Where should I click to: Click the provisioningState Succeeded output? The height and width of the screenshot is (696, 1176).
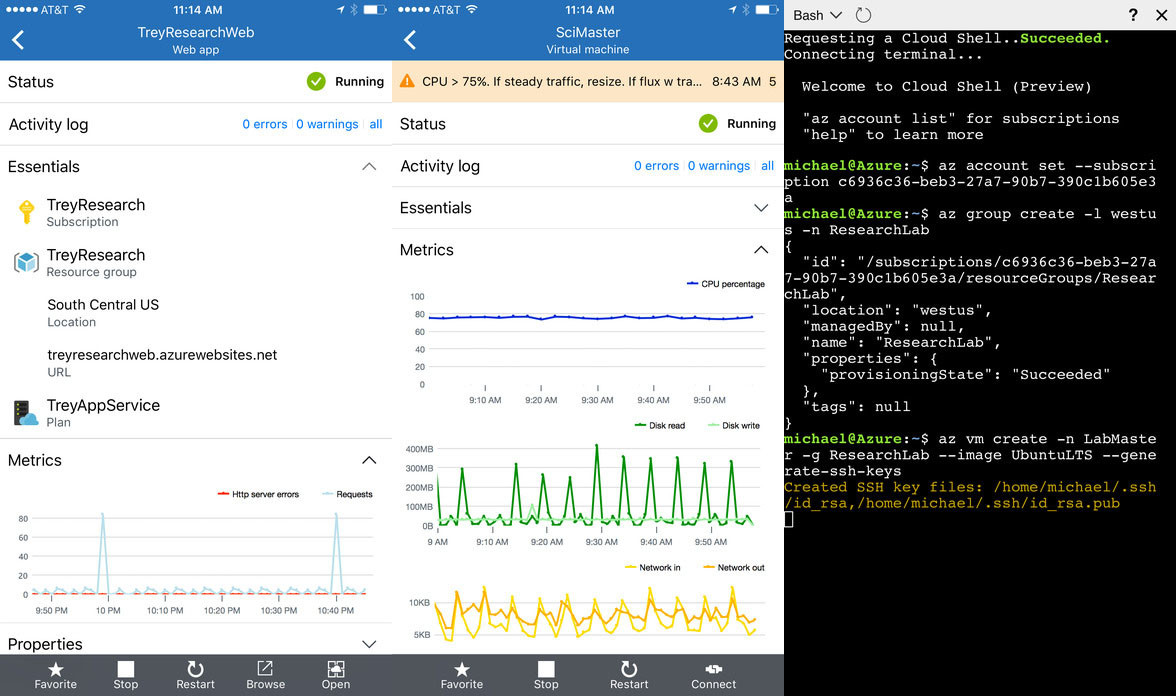965,374
